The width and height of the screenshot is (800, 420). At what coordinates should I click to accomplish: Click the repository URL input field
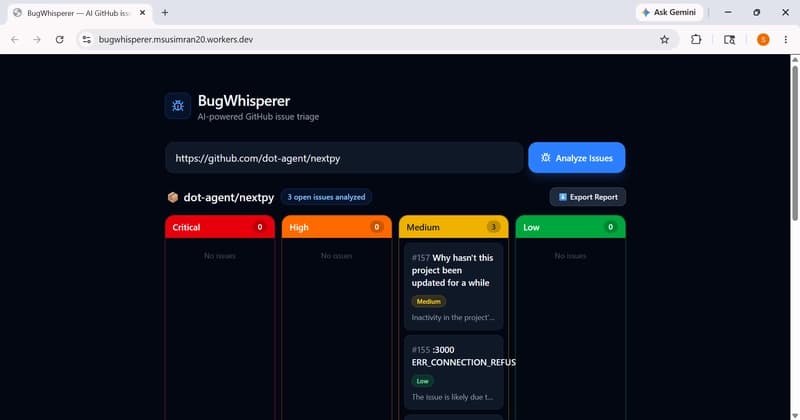point(344,158)
